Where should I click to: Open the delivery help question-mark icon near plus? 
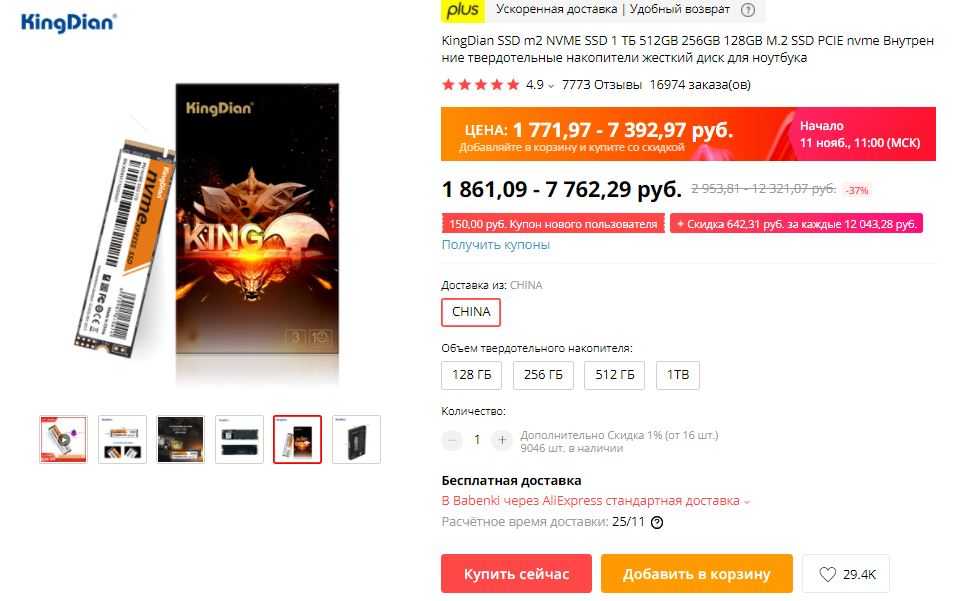click(748, 10)
